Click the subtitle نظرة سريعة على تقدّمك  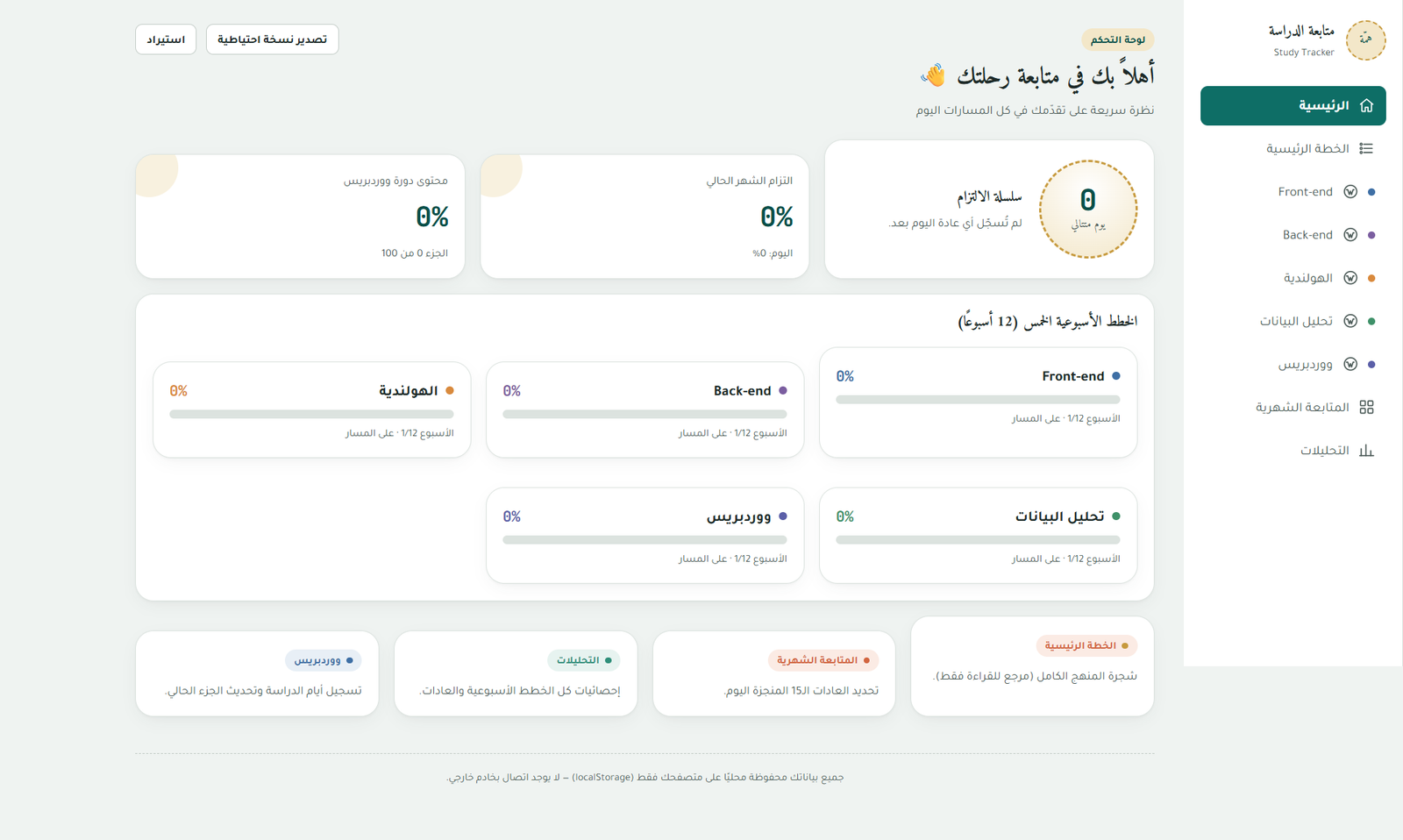point(1035,110)
